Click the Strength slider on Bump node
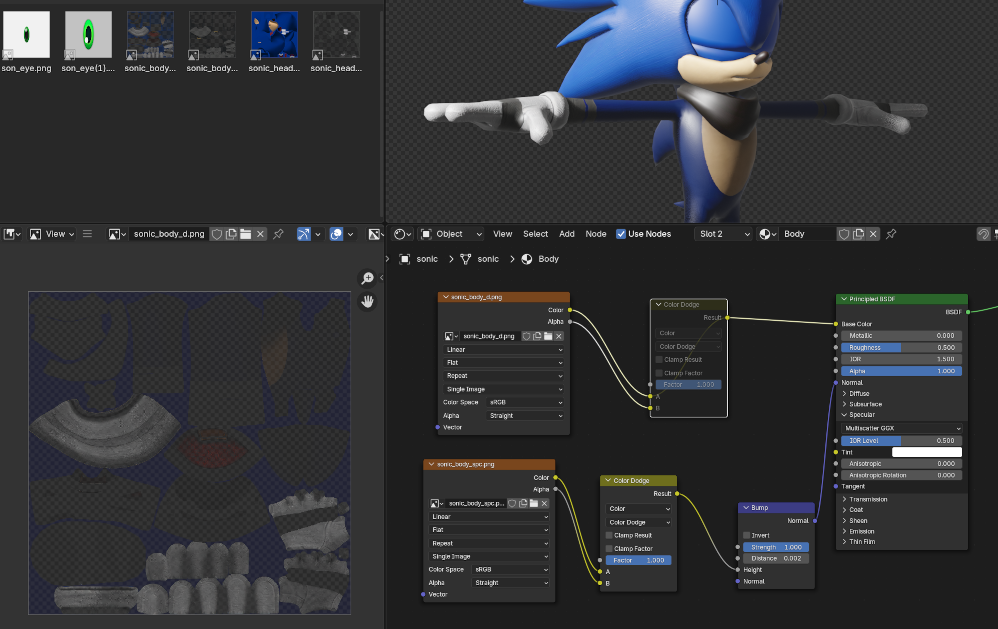 776,548
